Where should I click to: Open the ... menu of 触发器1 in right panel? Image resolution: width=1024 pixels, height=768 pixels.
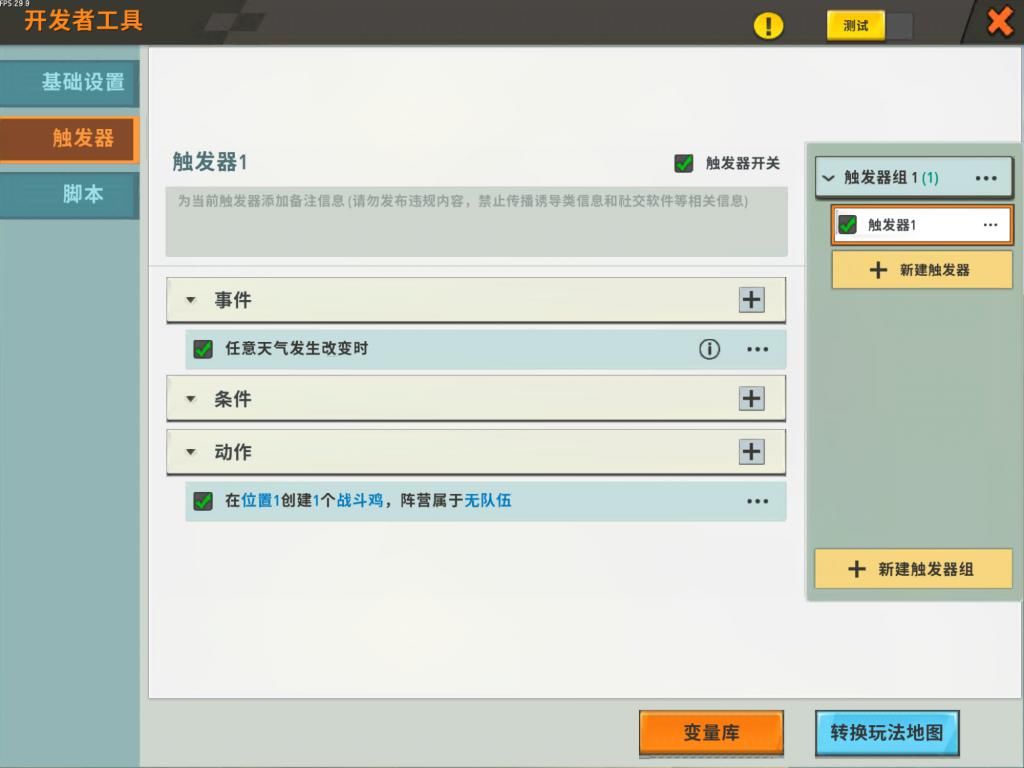click(990, 225)
